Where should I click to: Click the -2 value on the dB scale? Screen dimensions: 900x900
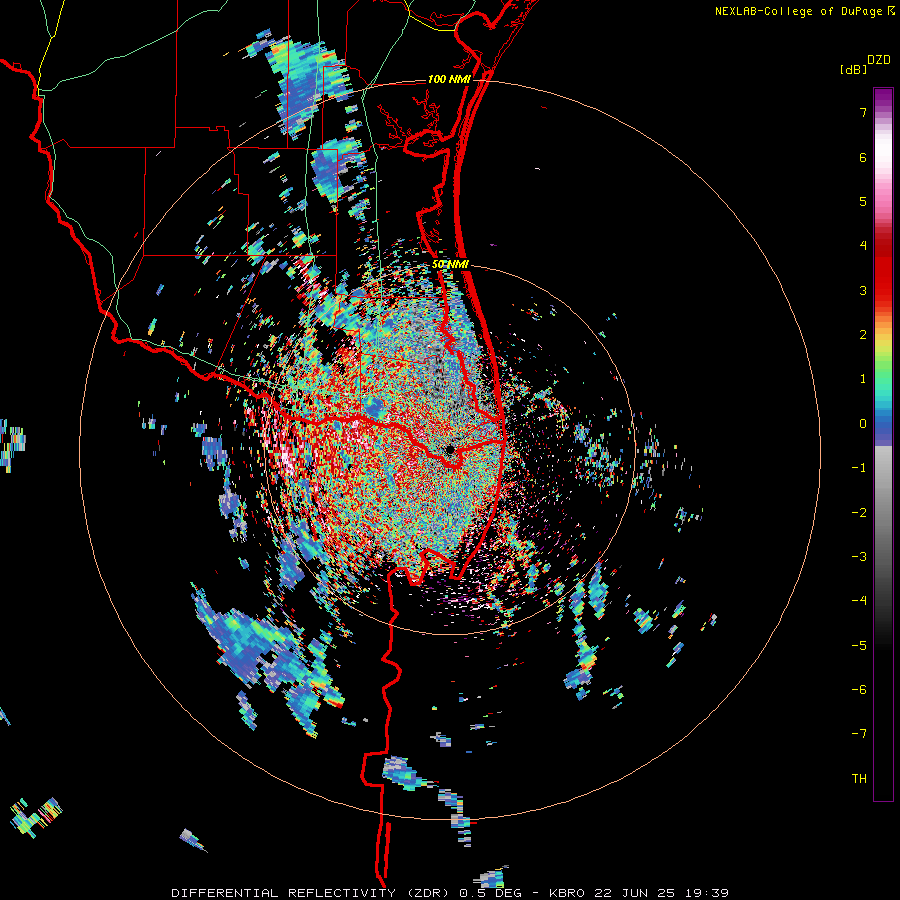click(859, 513)
